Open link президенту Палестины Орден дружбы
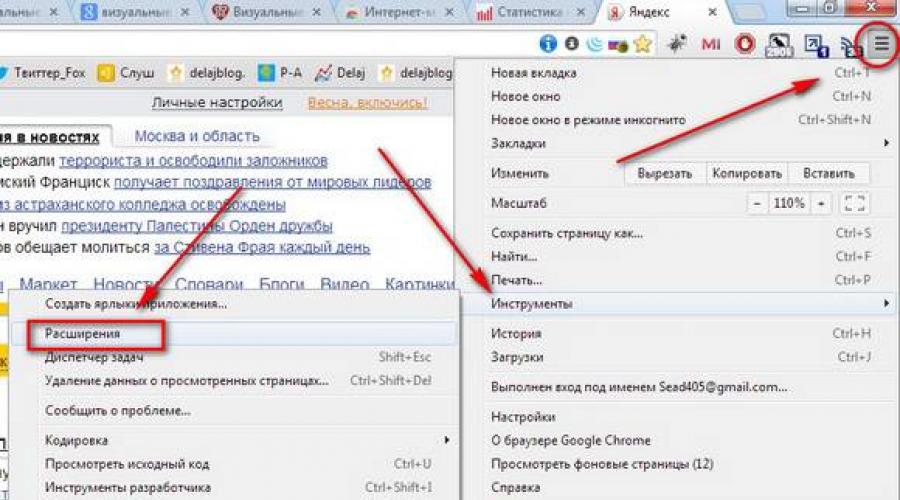The width and height of the screenshot is (900, 500). [x=197, y=226]
